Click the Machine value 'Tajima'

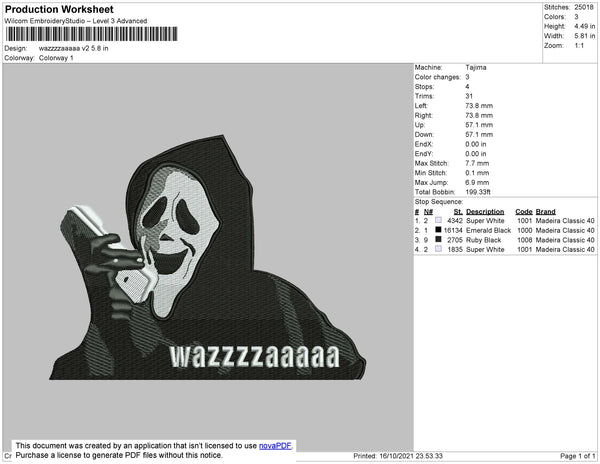pyautogui.click(x=476, y=67)
